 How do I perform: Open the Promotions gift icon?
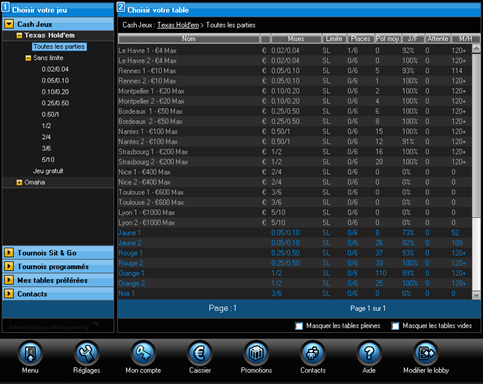coord(256,353)
